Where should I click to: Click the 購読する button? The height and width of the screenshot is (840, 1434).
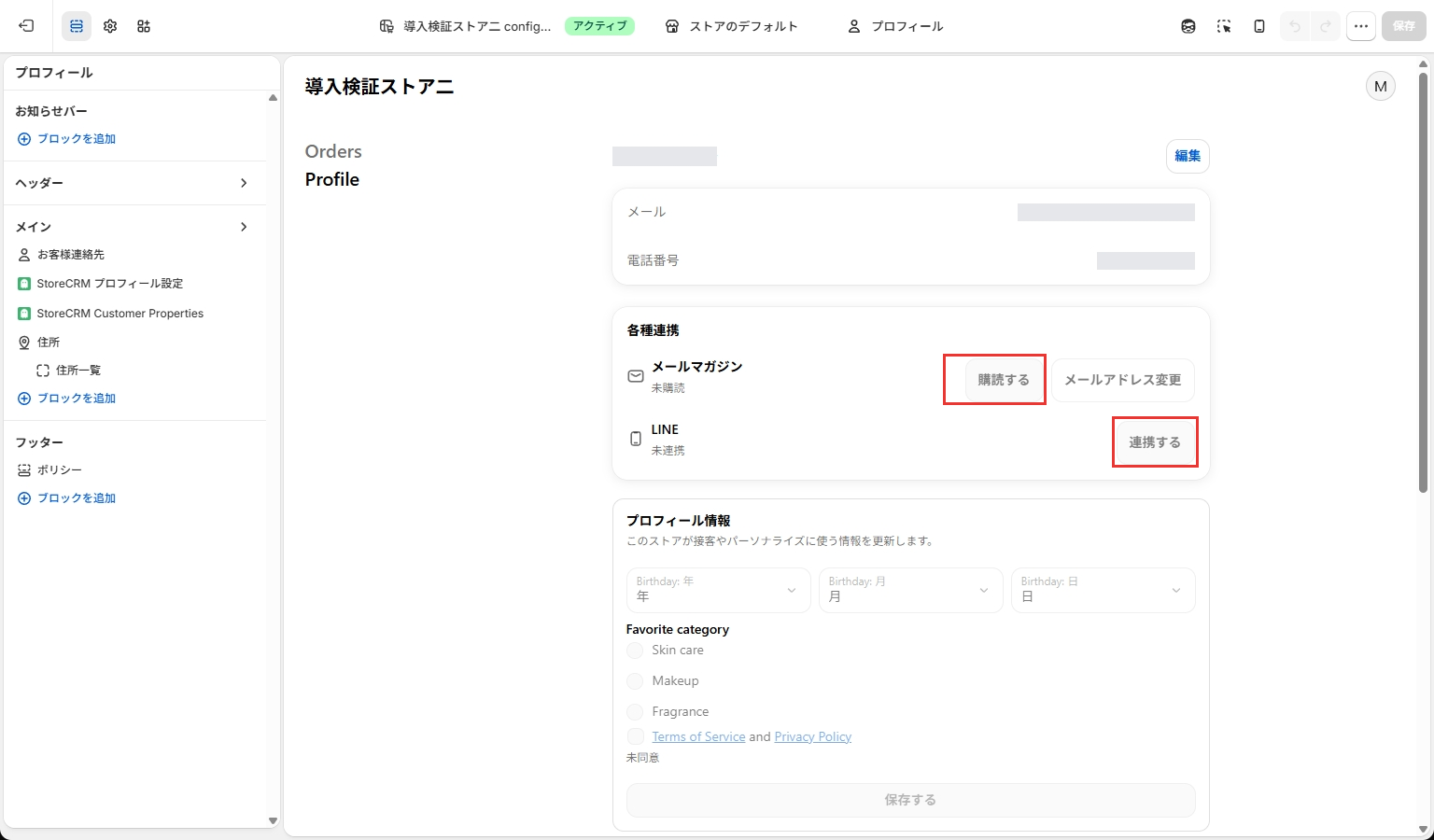coord(1004,380)
